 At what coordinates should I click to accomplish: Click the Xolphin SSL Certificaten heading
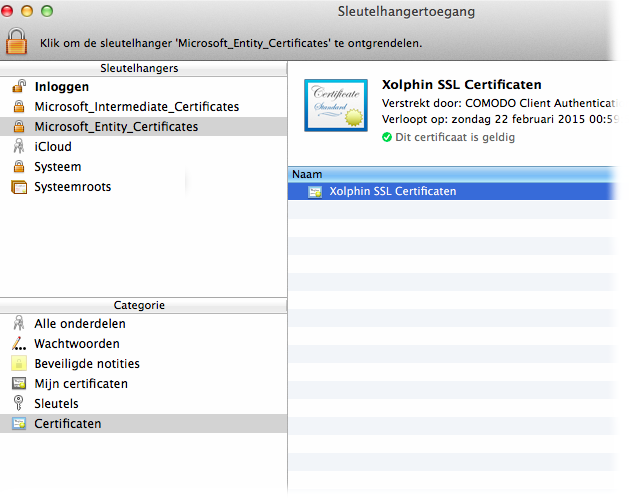pyautogui.click(x=461, y=85)
